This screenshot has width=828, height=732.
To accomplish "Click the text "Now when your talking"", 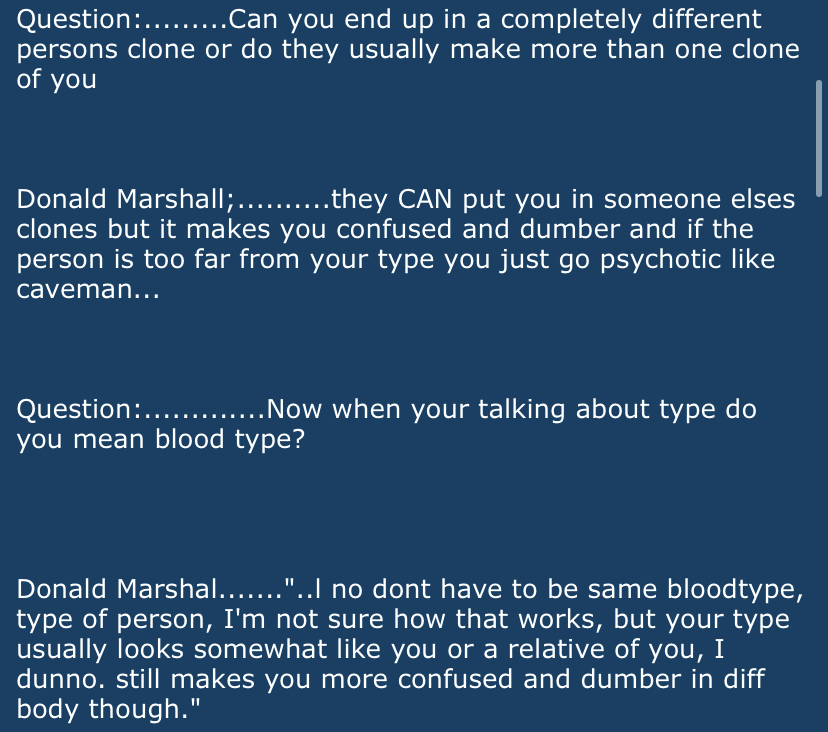I will tap(416, 409).
